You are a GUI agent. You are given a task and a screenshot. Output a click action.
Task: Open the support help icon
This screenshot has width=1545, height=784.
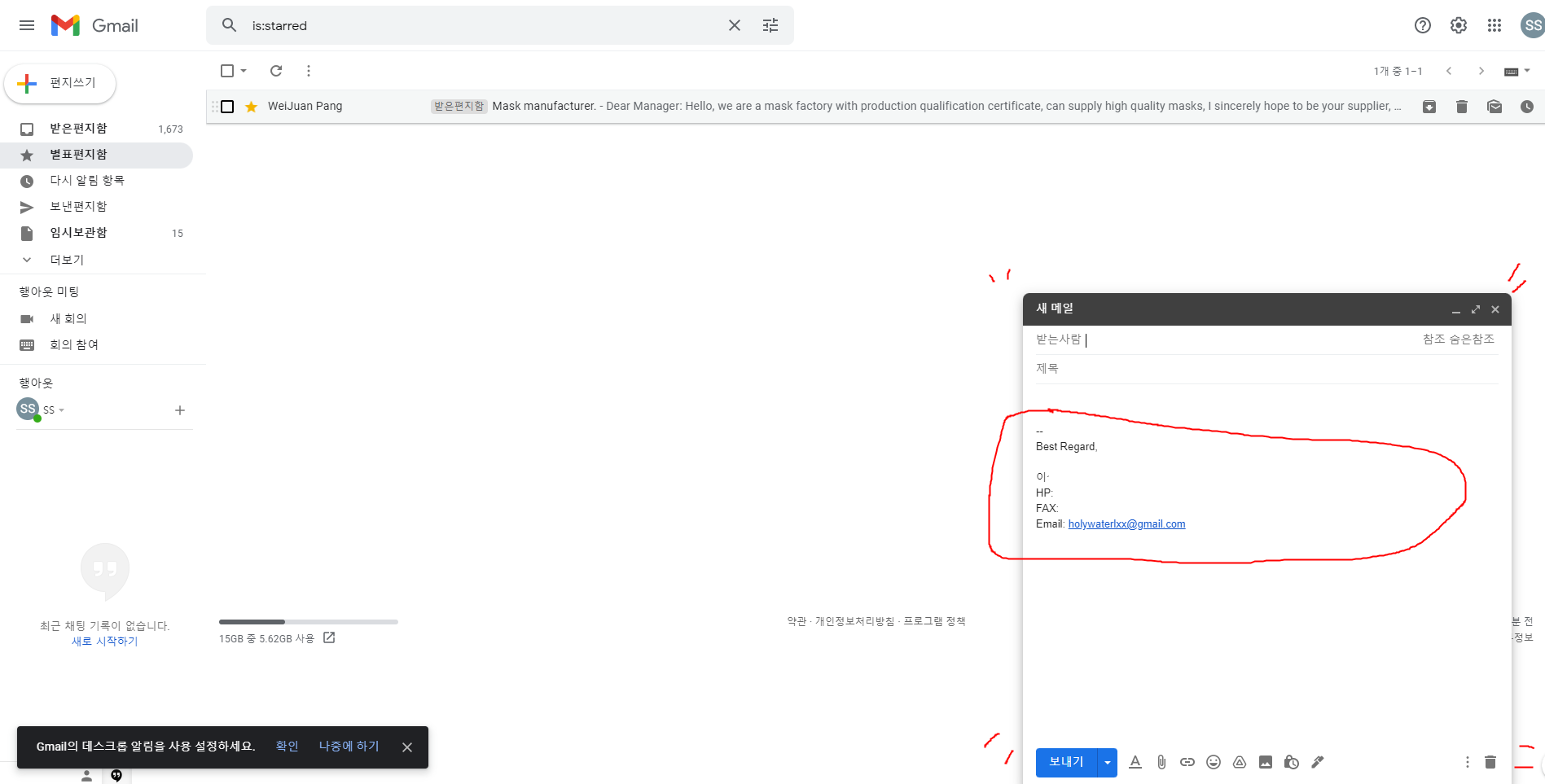pos(1423,25)
